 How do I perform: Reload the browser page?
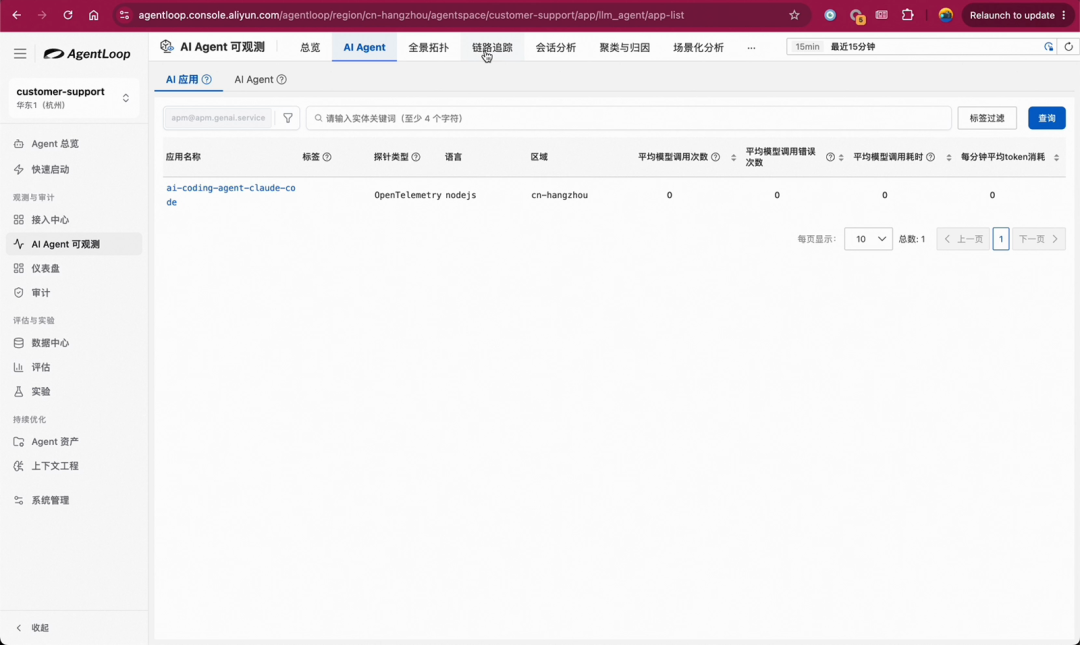(68, 15)
